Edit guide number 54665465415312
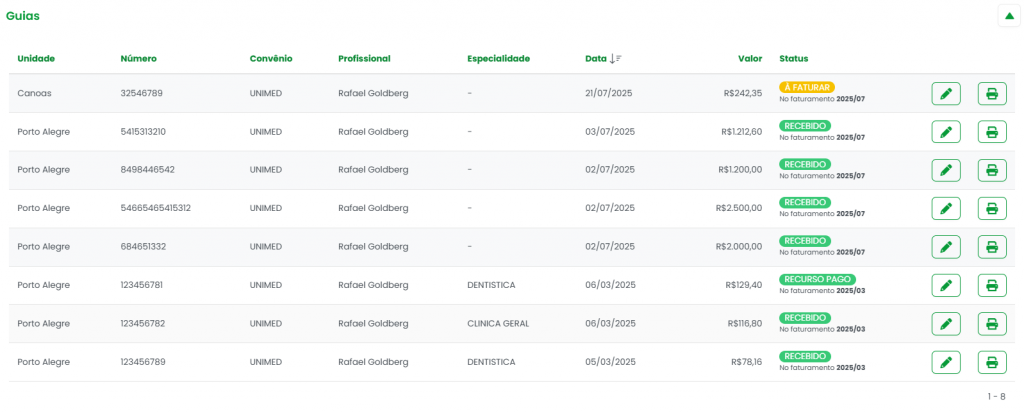 [x=945, y=208]
